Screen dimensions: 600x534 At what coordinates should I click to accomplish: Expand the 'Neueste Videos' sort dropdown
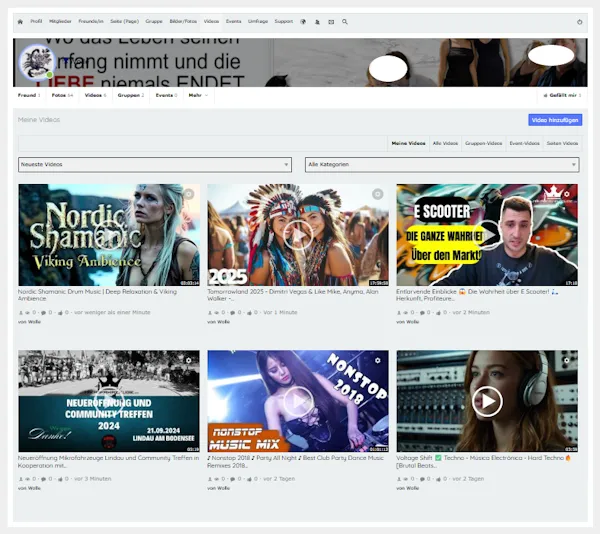tap(155, 164)
